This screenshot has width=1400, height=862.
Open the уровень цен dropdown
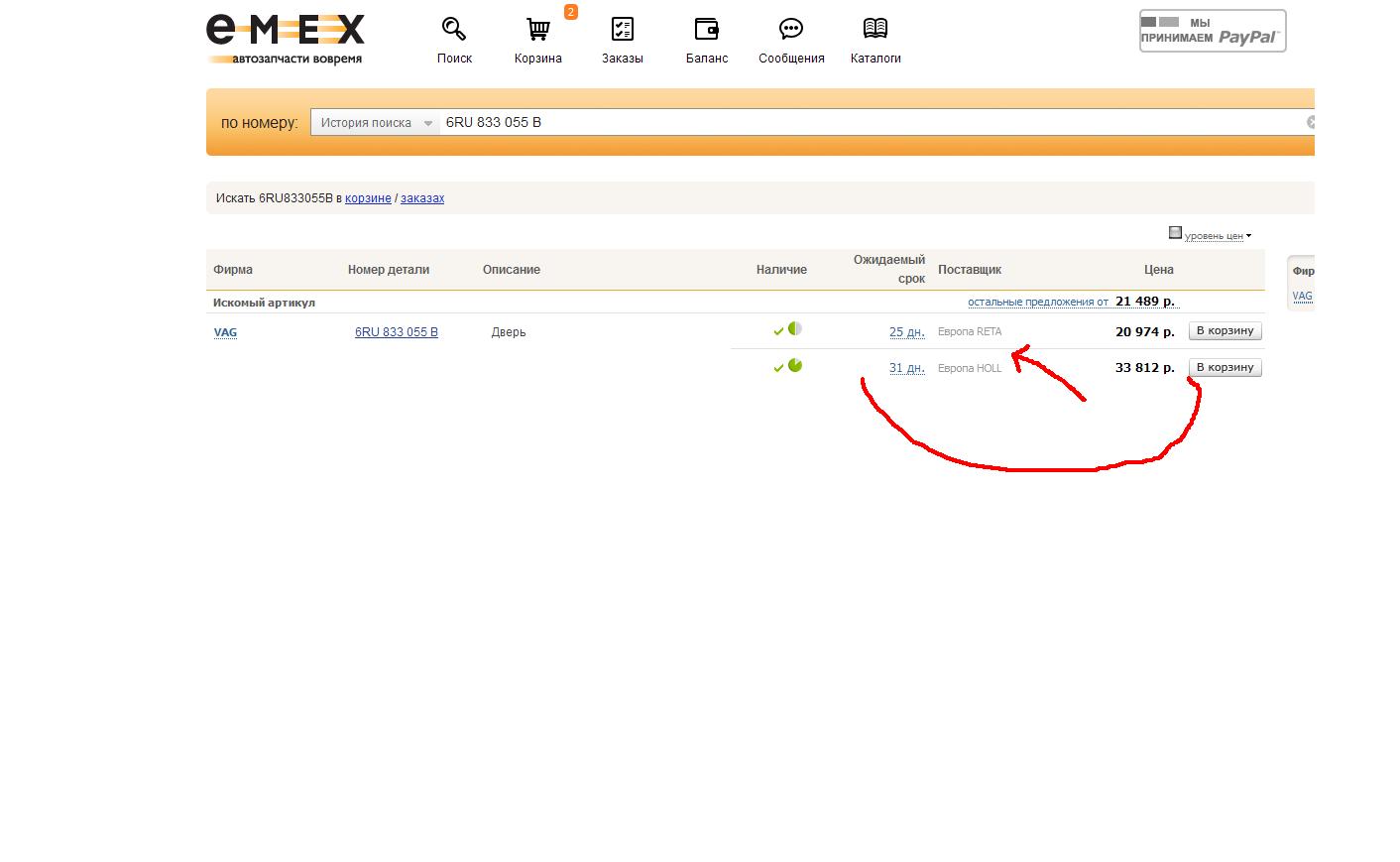pyautogui.click(x=1213, y=235)
